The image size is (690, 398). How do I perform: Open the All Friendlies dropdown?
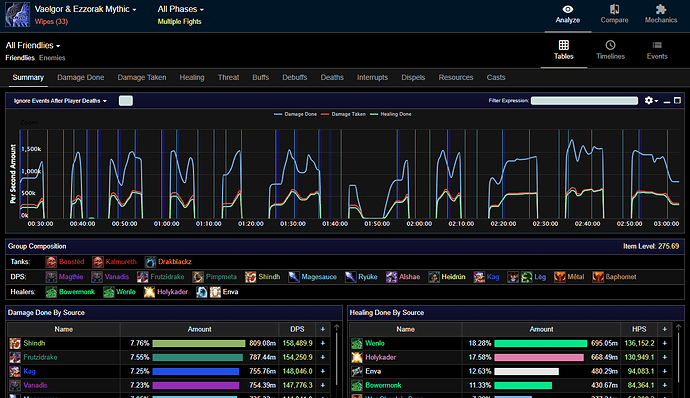click(x=33, y=45)
